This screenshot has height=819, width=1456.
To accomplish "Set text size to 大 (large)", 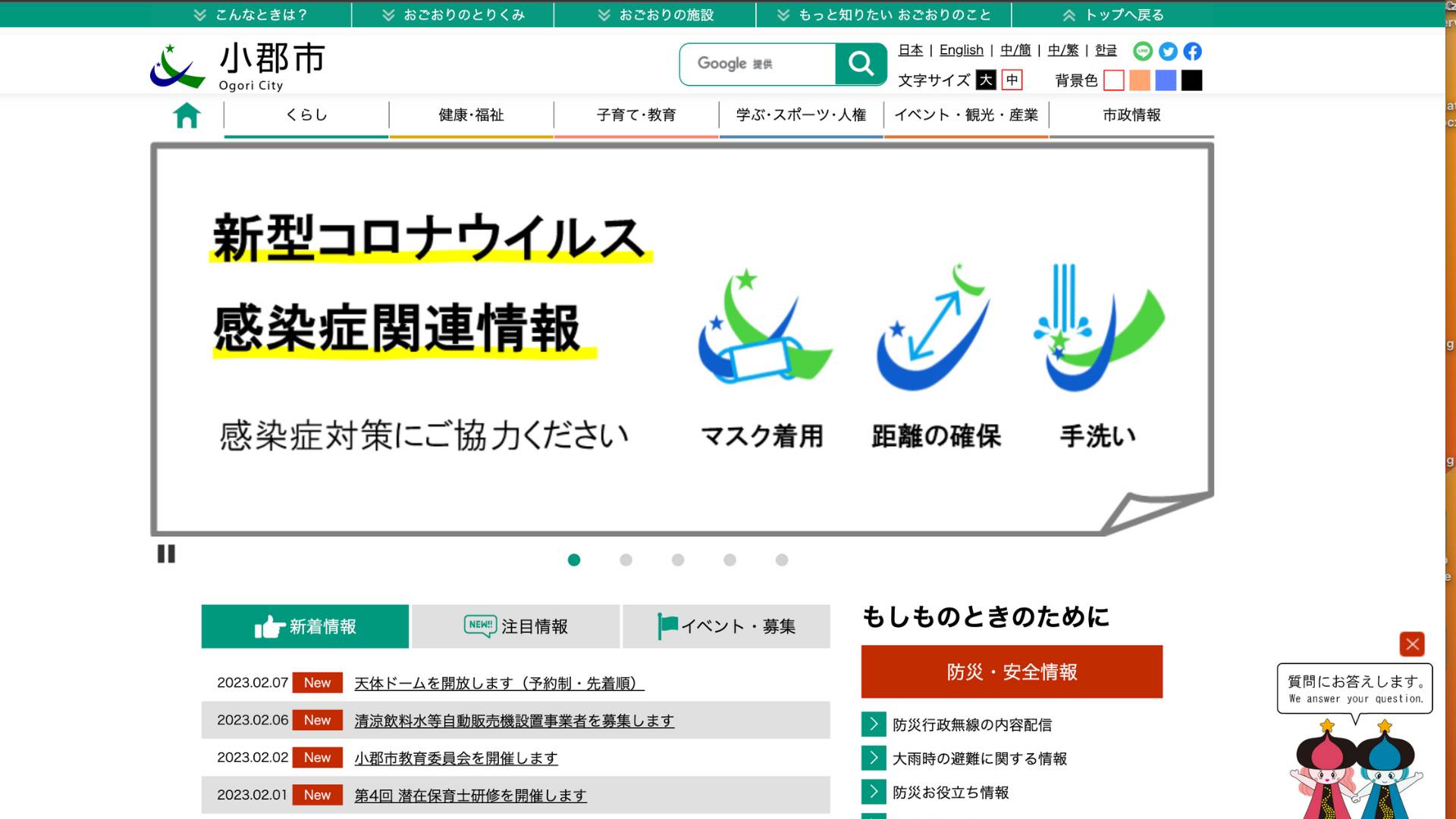I will pyautogui.click(x=986, y=80).
